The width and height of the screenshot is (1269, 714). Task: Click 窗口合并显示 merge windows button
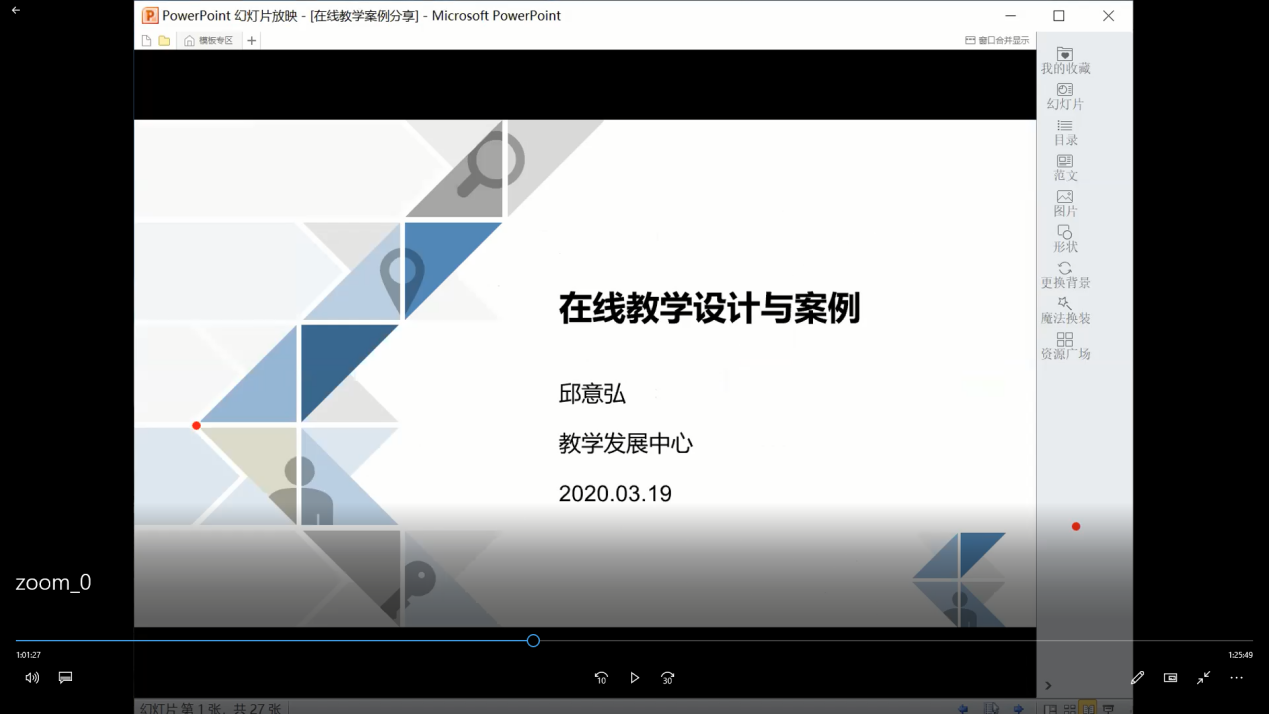[997, 41]
